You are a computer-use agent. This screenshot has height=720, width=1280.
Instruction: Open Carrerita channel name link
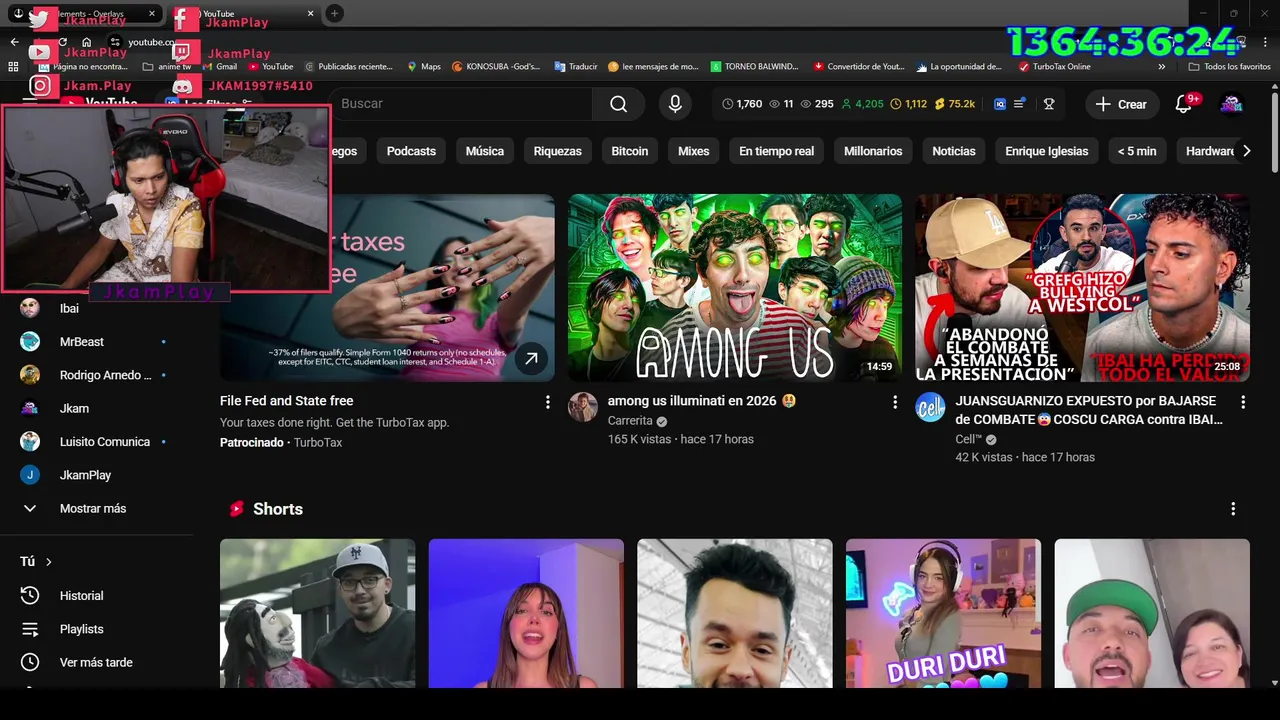[x=630, y=421]
